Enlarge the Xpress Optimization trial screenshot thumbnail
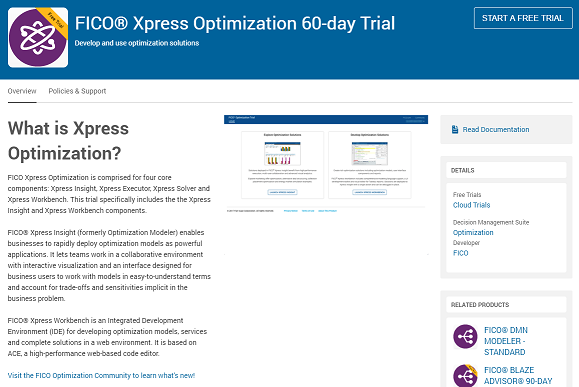 click(x=326, y=164)
